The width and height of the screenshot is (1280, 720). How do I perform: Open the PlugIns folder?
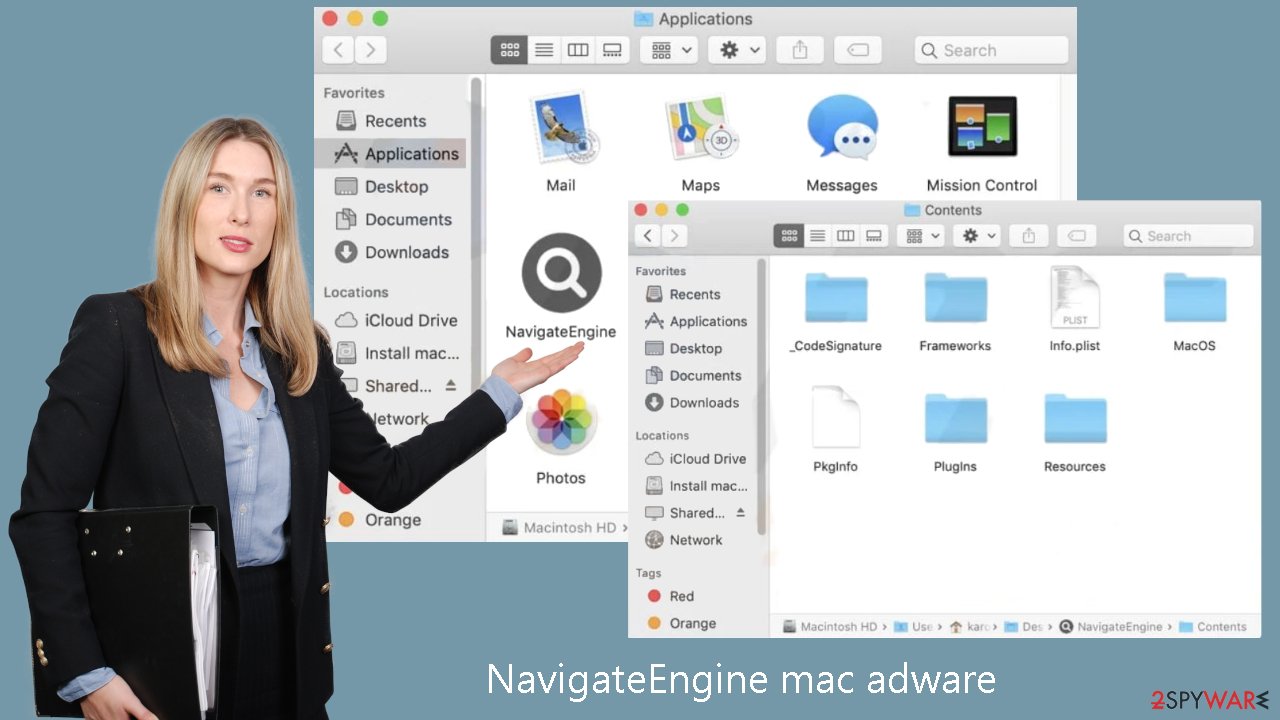[x=955, y=418]
